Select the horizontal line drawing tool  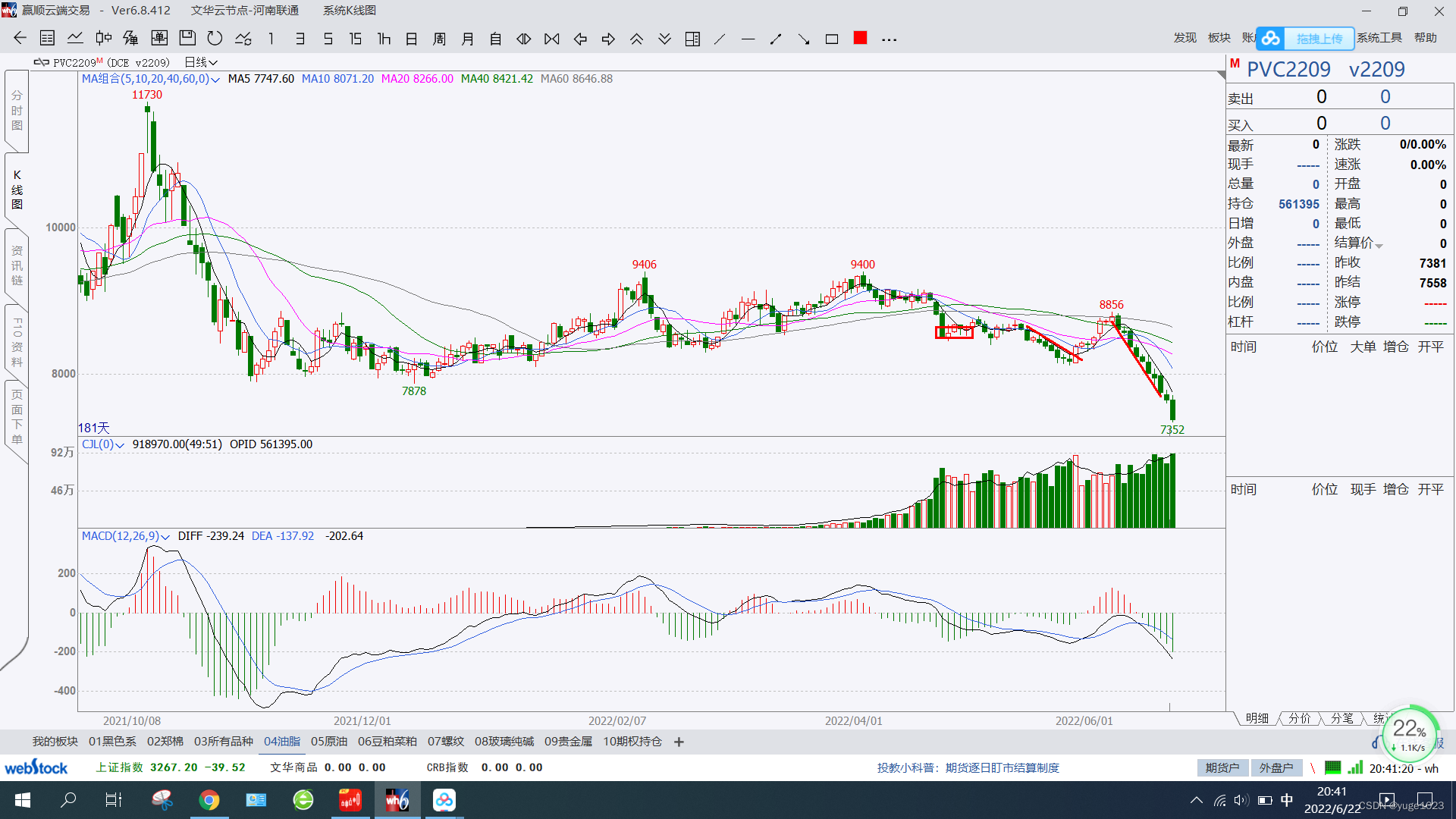(748, 39)
